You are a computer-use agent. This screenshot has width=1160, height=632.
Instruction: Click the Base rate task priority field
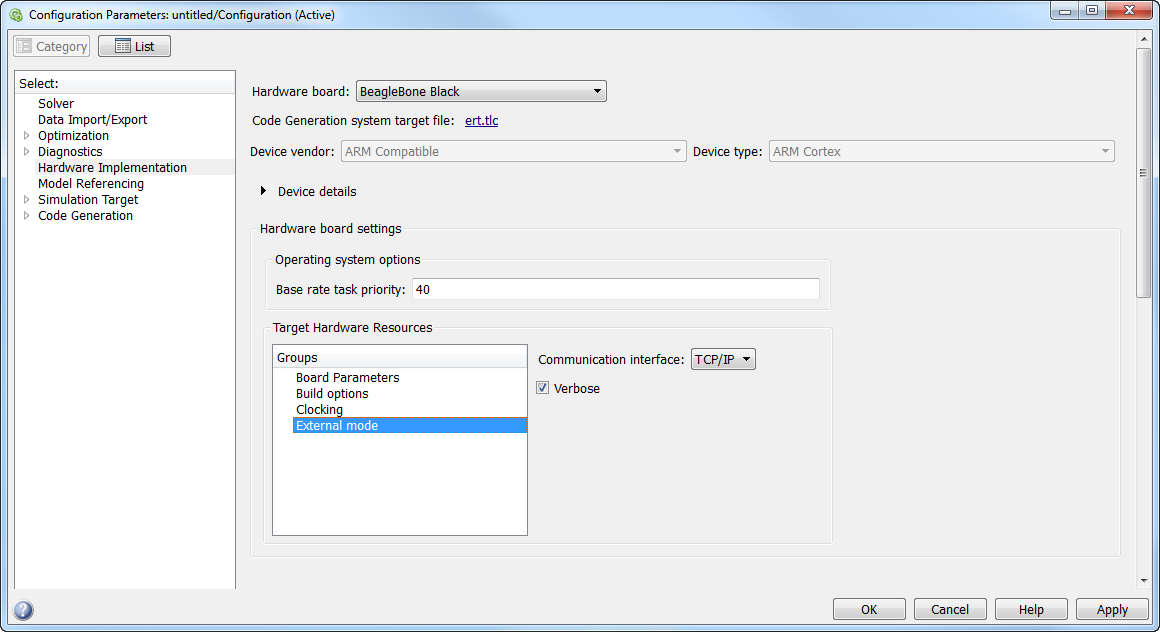point(614,290)
